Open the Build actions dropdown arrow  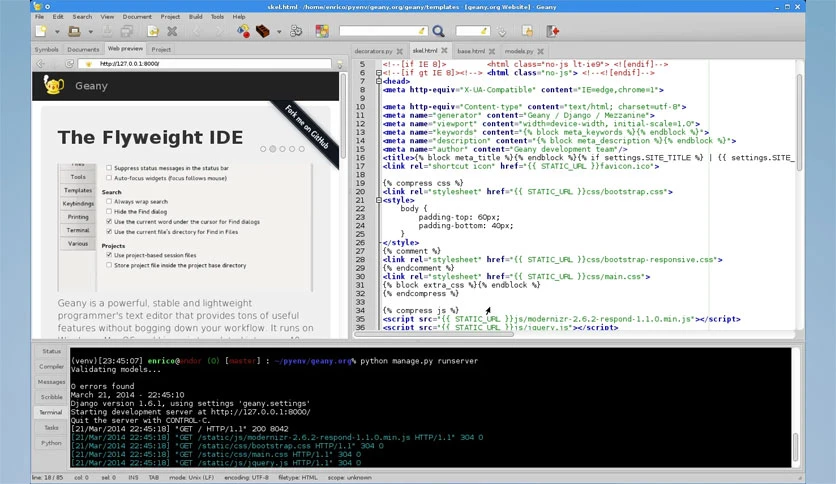[x=279, y=32]
